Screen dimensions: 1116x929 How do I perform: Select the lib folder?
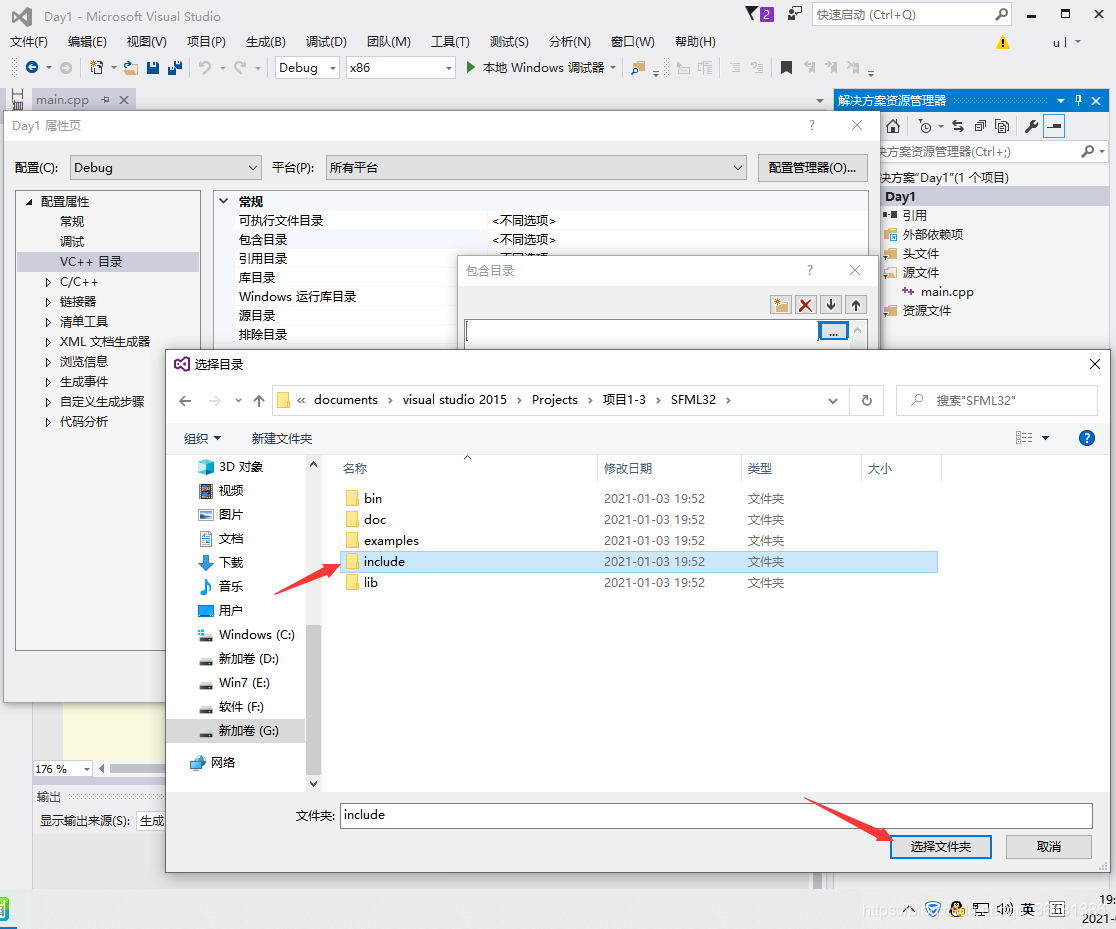[638, 583]
